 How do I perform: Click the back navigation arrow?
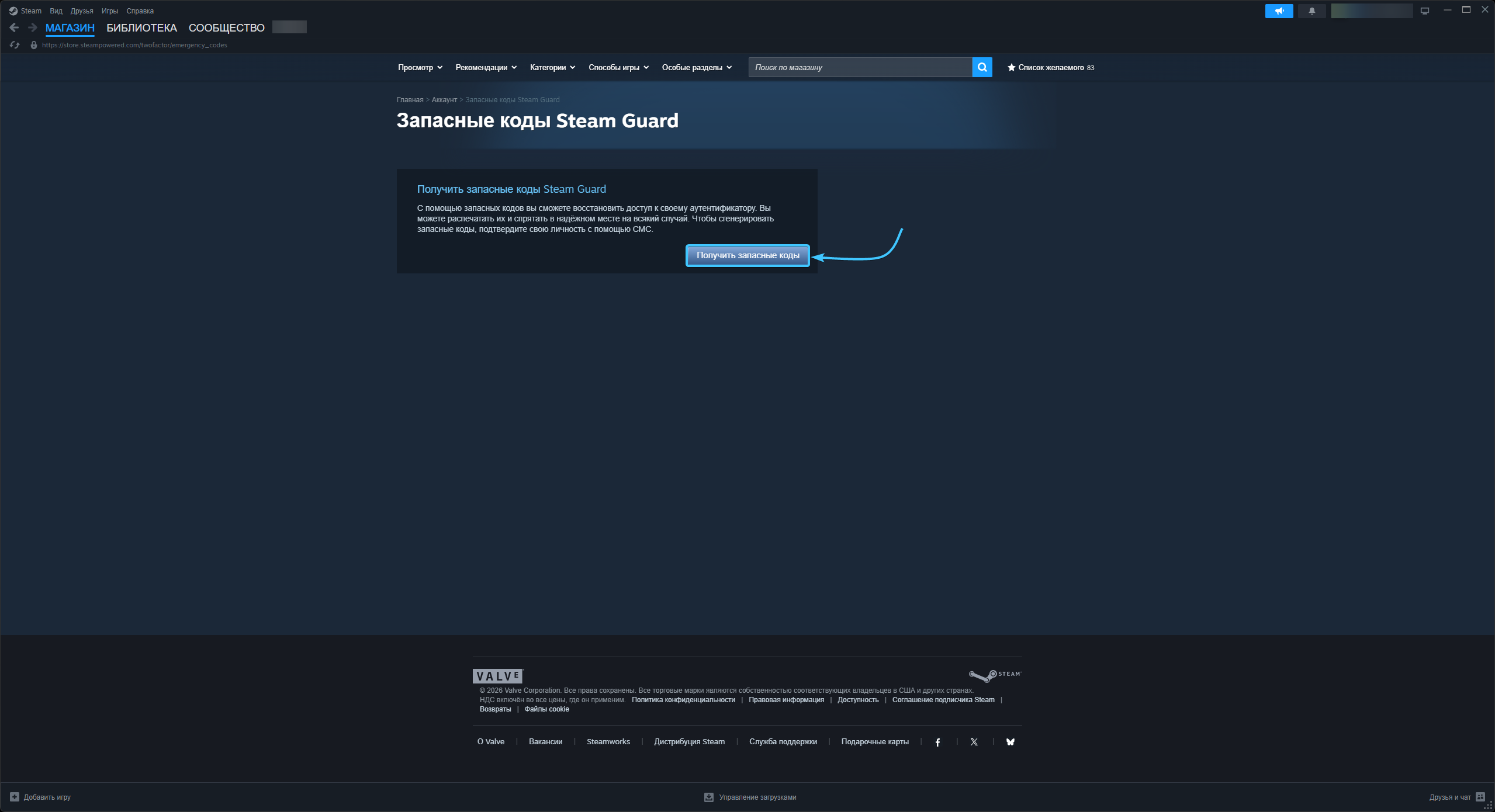coord(14,27)
